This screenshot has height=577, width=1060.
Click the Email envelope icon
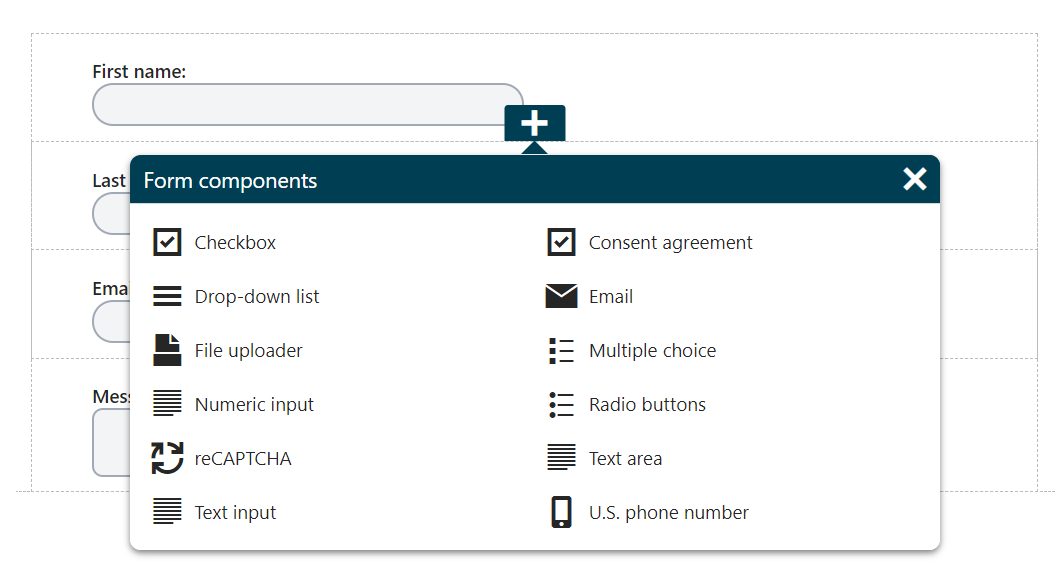560,296
